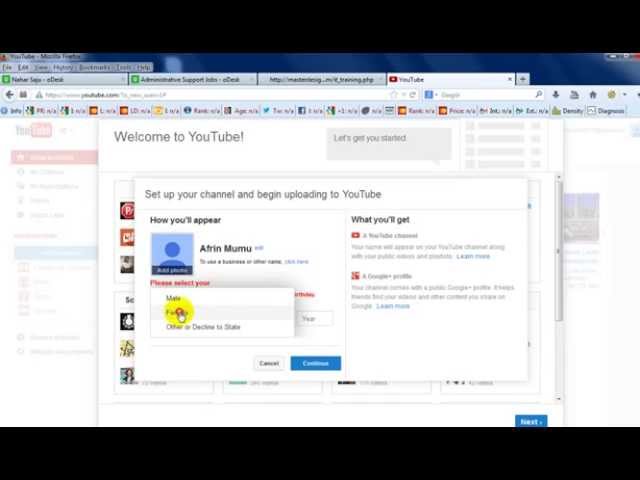Open the Tools menu
The height and width of the screenshot is (480, 640).
pyautogui.click(x=124, y=67)
